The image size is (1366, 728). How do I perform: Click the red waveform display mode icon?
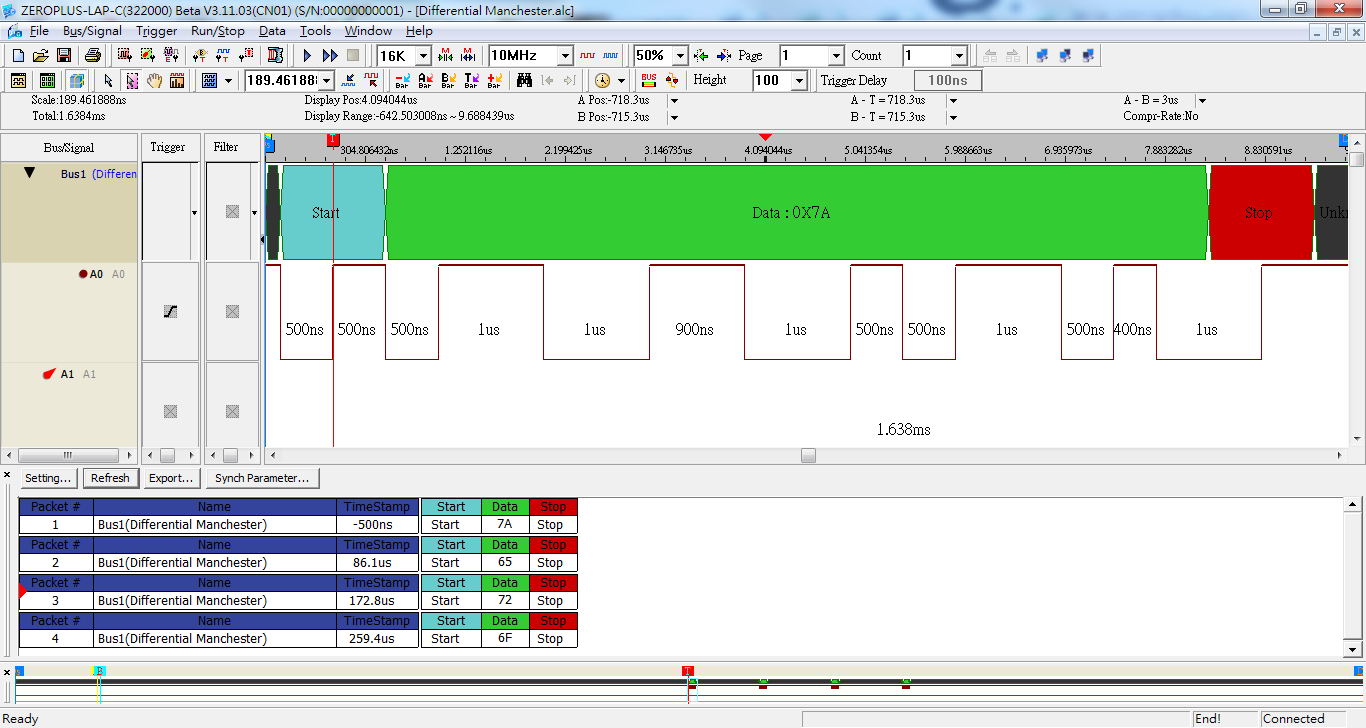click(x=587, y=56)
